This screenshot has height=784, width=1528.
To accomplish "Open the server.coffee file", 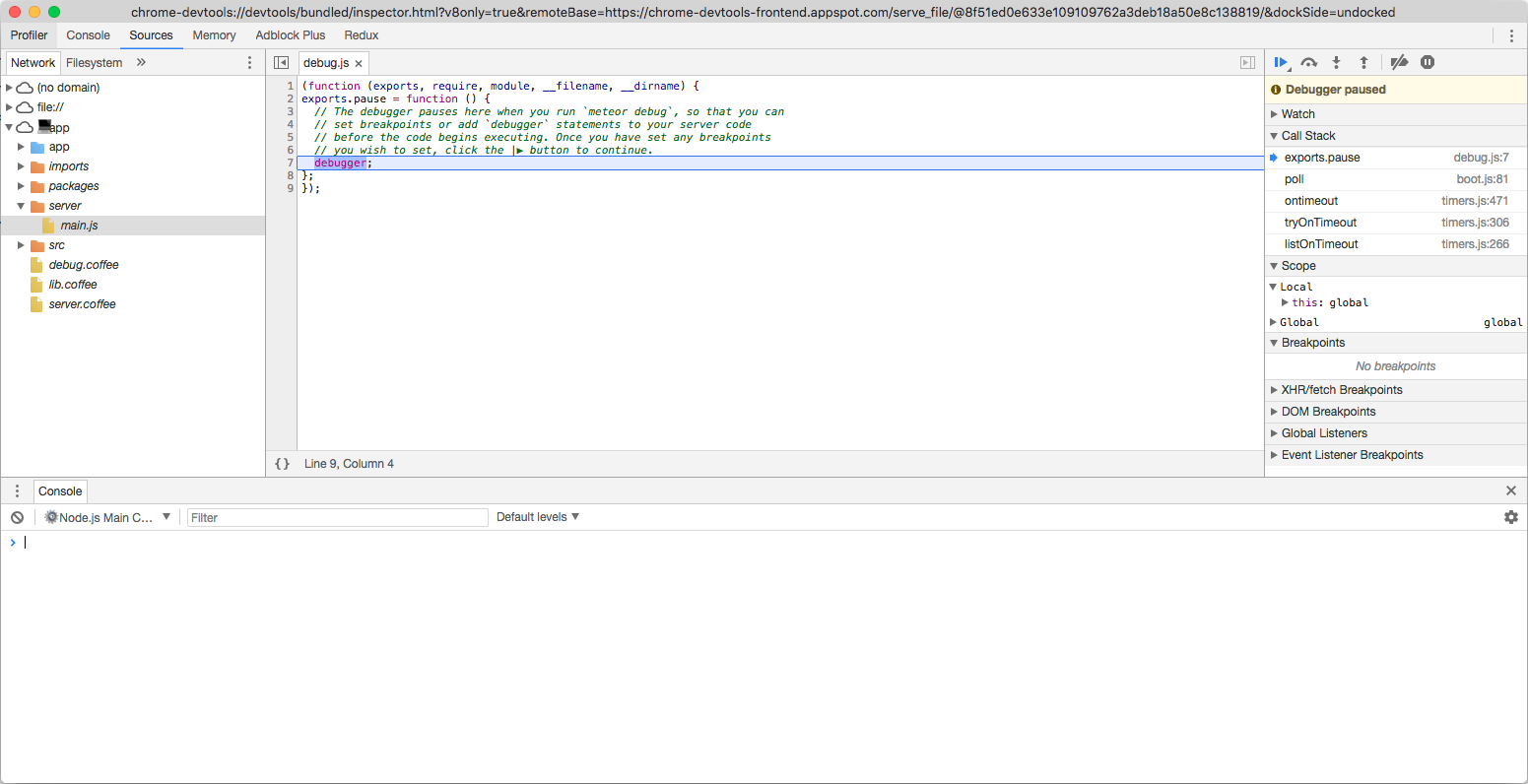I will point(82,304).
